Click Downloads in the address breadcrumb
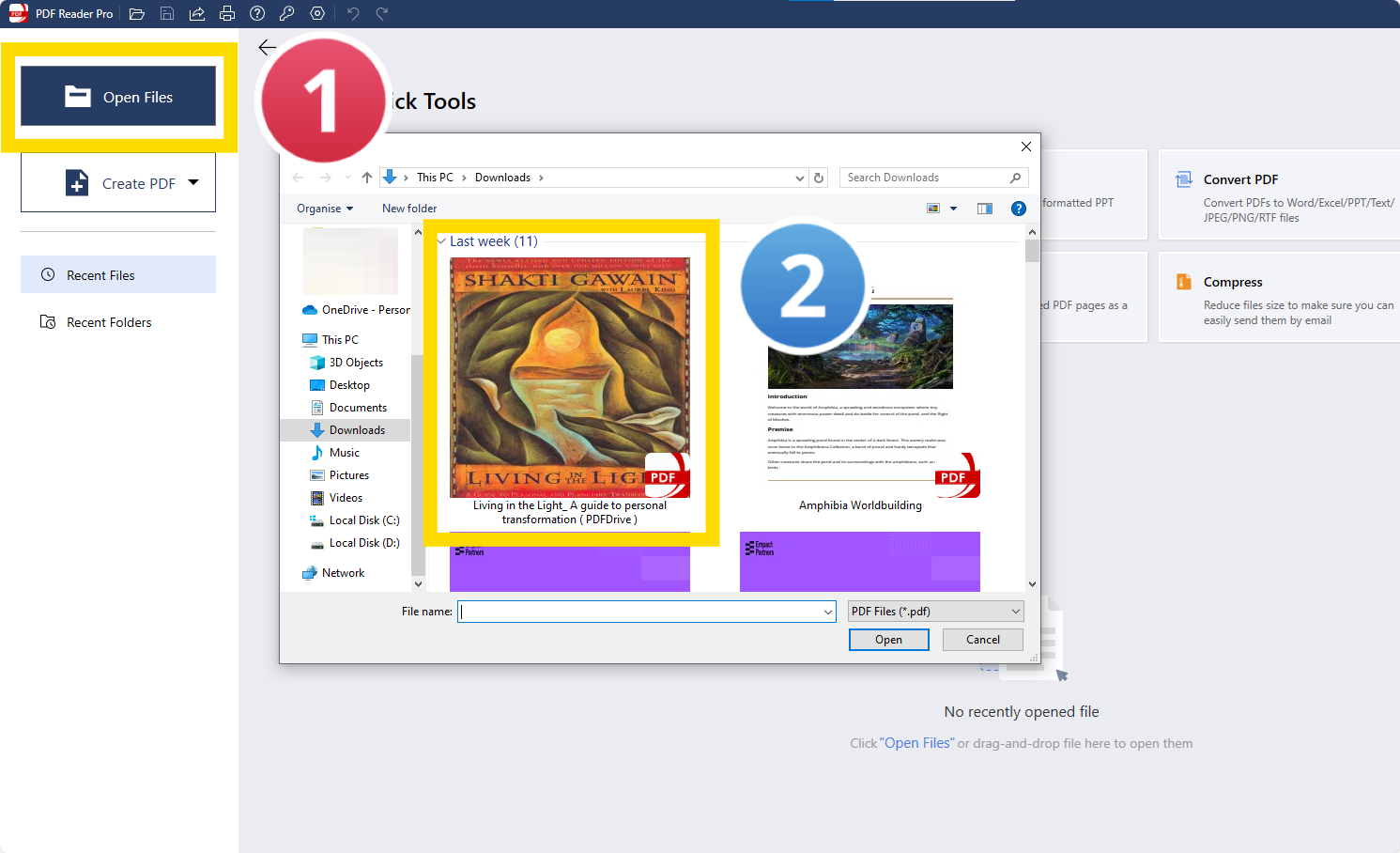Viewport: 1400px width, 853px height. [x=502, y=178]
